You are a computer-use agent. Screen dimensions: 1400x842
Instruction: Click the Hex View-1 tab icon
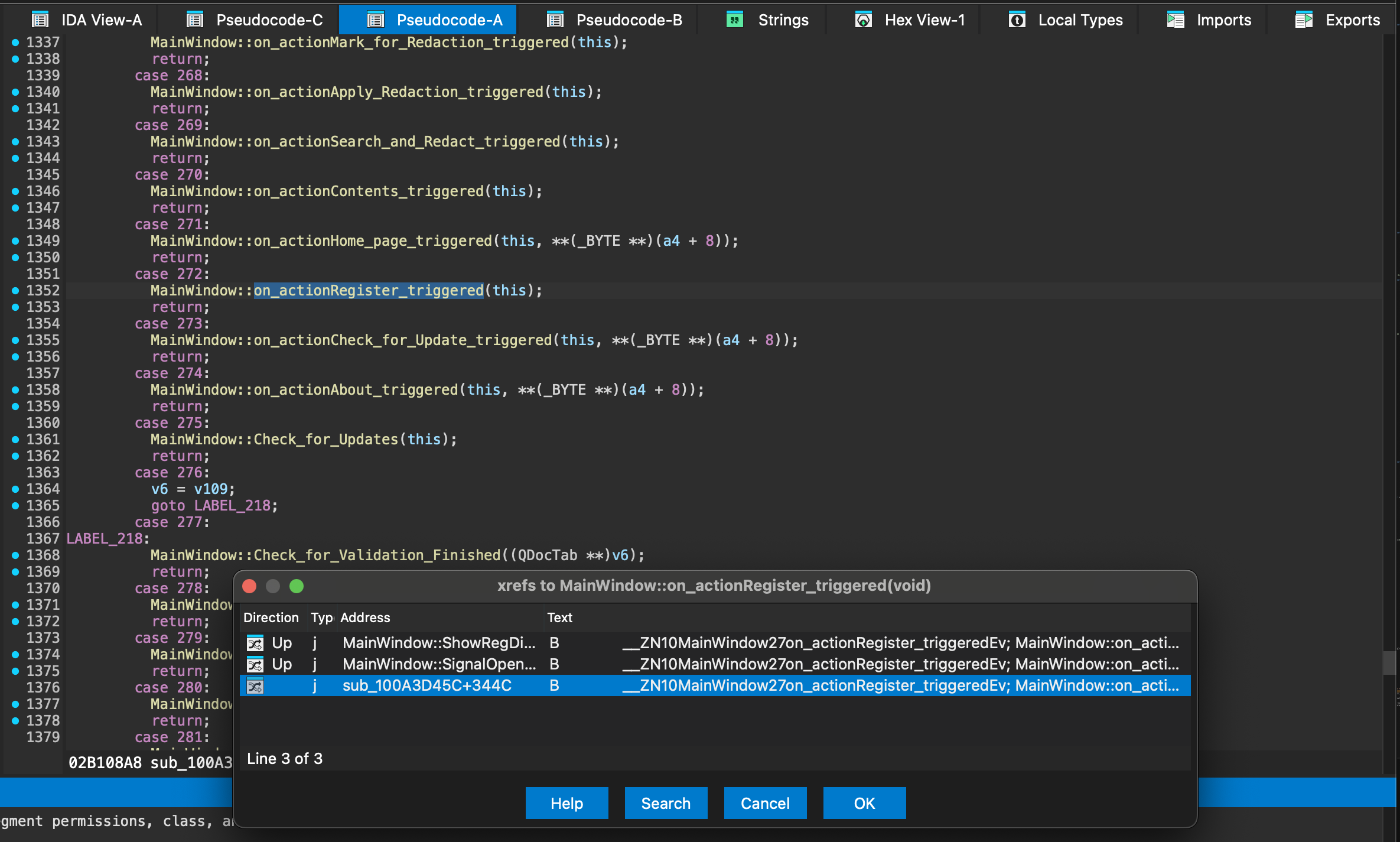pos(864,20)
